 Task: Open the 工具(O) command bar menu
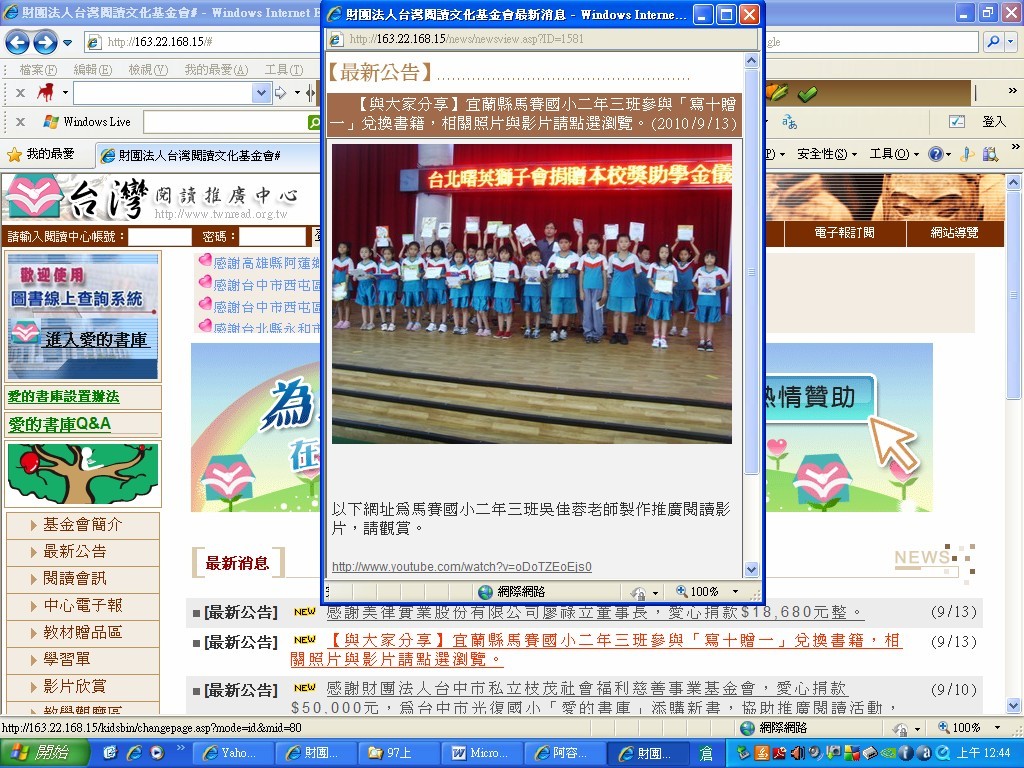[x=893, y=154]
